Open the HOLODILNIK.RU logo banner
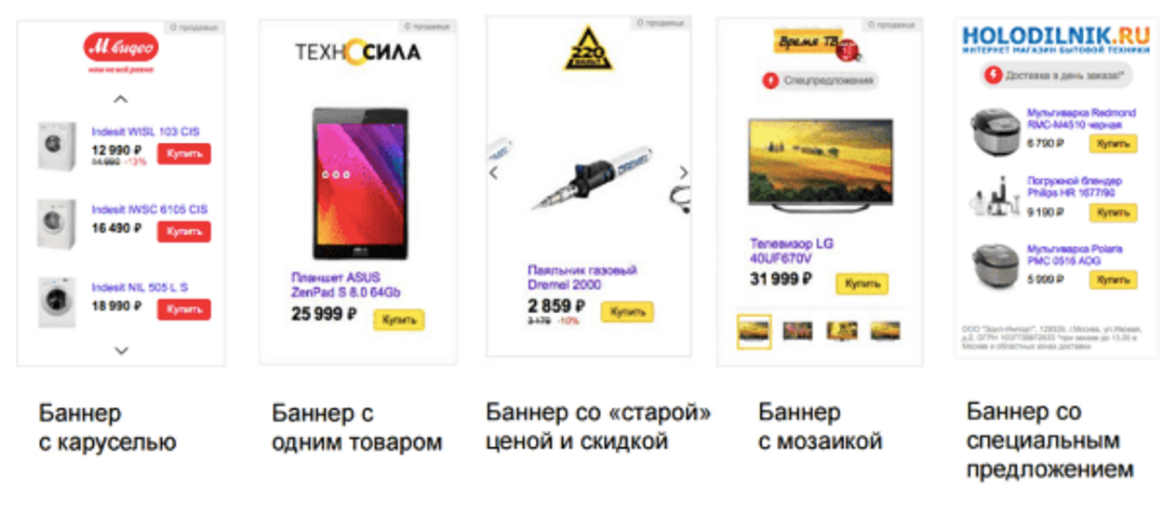The image size is (1176, 506). tap(1056, 38)
